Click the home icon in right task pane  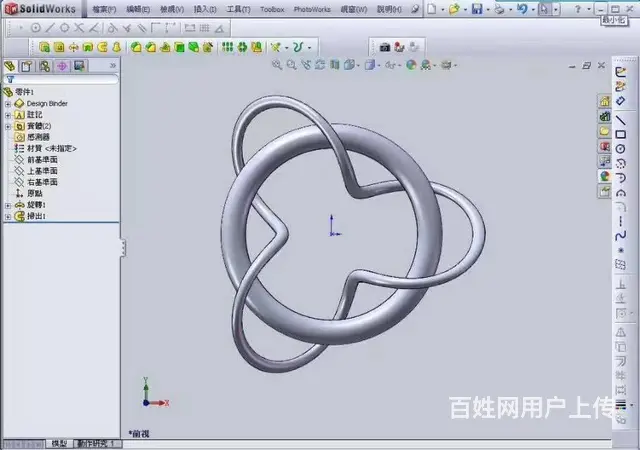[604, 101]
